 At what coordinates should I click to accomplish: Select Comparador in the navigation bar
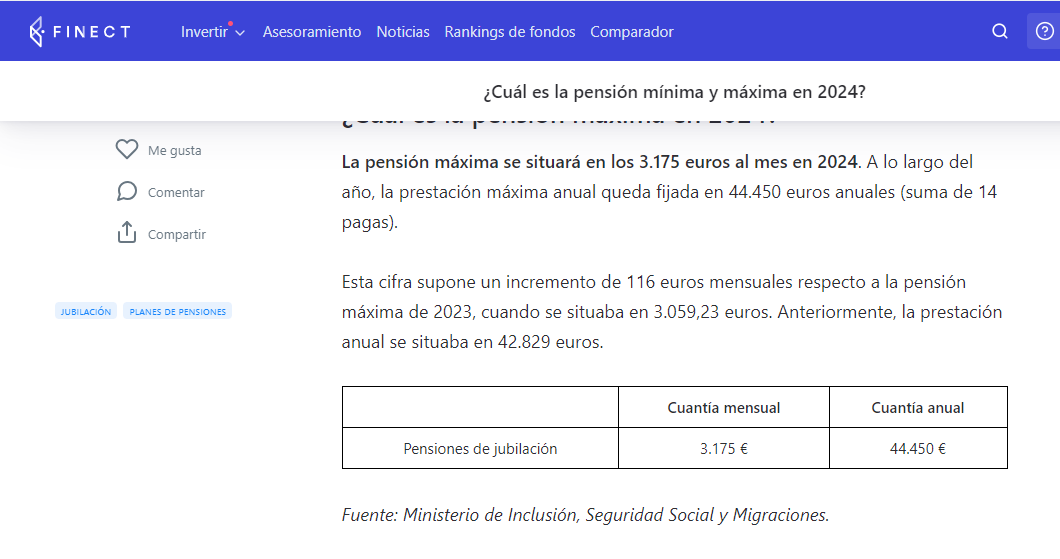632,32
